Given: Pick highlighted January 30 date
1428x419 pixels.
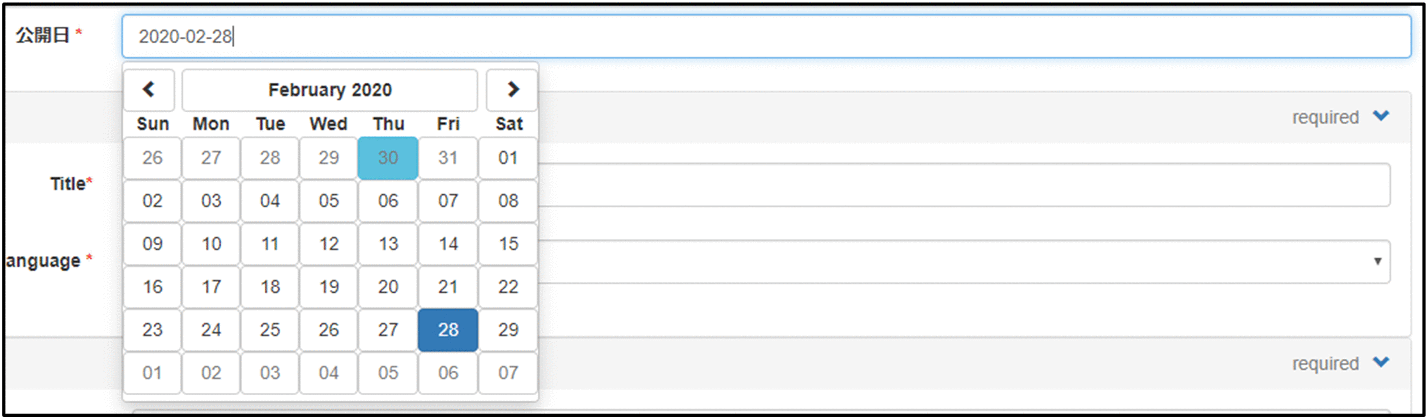Looking at the screenshot, I should point(388,158).
